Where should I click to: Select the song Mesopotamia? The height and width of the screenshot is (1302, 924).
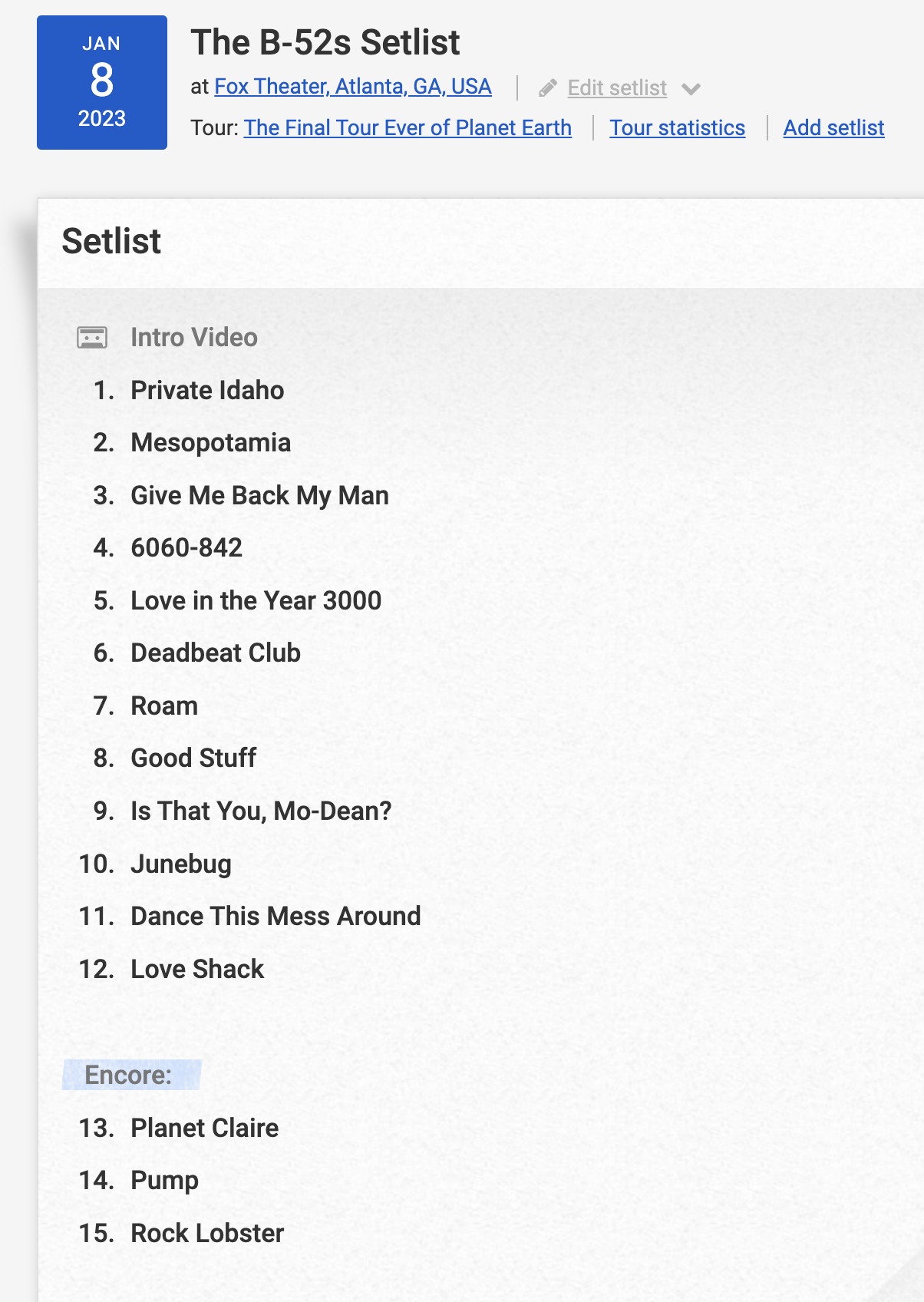(211, 443)
